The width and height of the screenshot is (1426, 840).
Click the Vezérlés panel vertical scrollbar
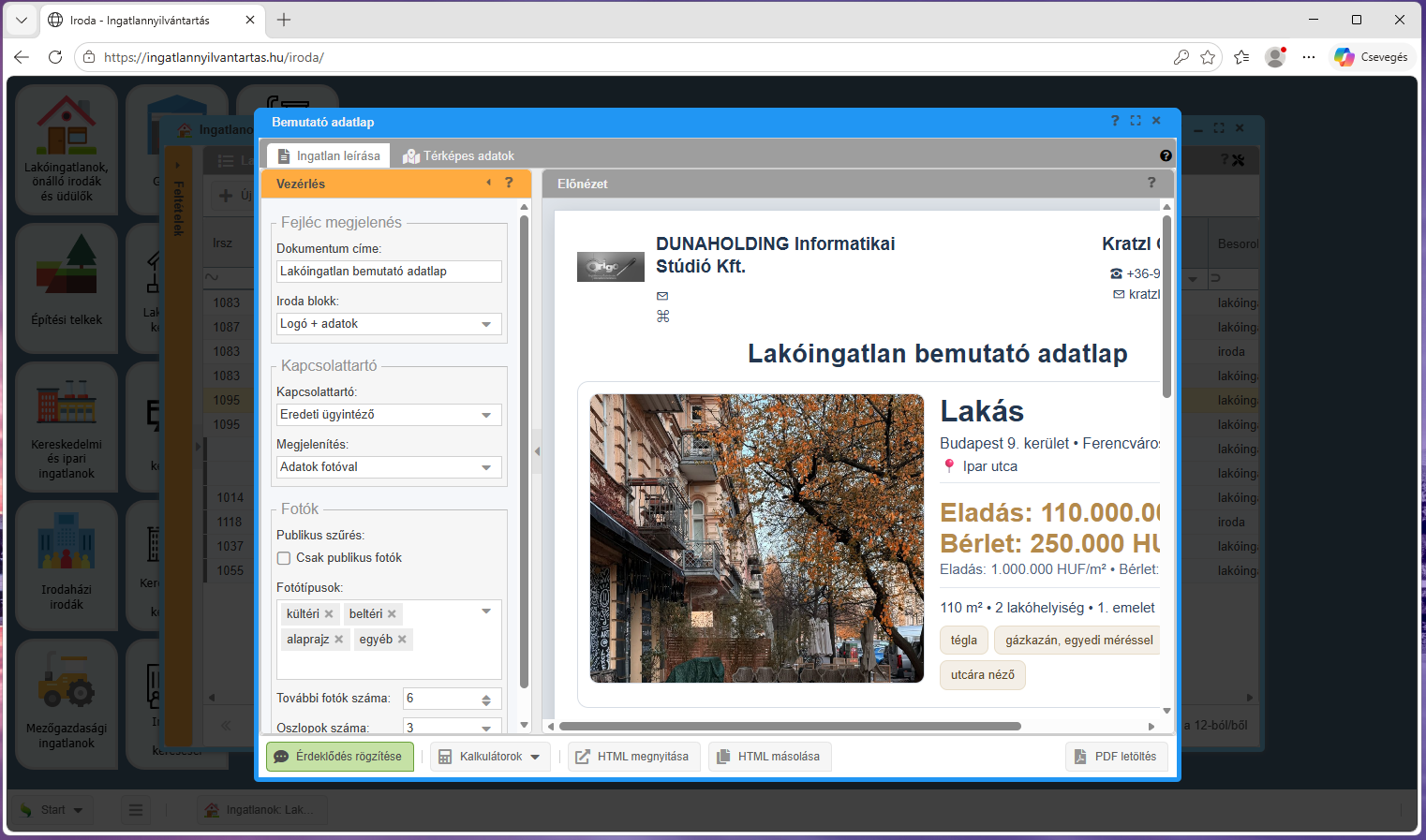(524, 452)
